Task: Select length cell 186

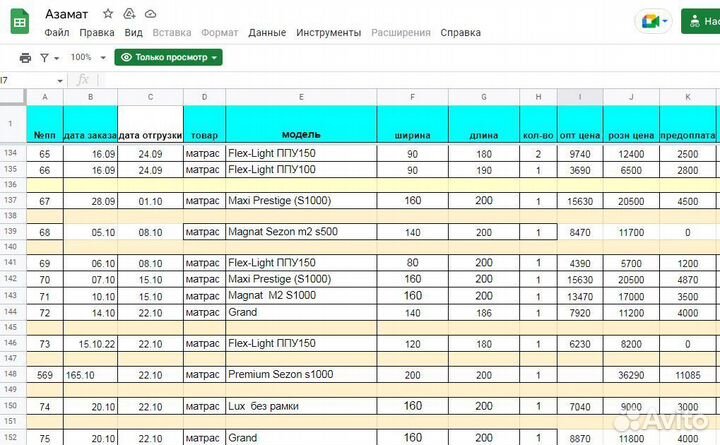Action: [x=484, y=313]
